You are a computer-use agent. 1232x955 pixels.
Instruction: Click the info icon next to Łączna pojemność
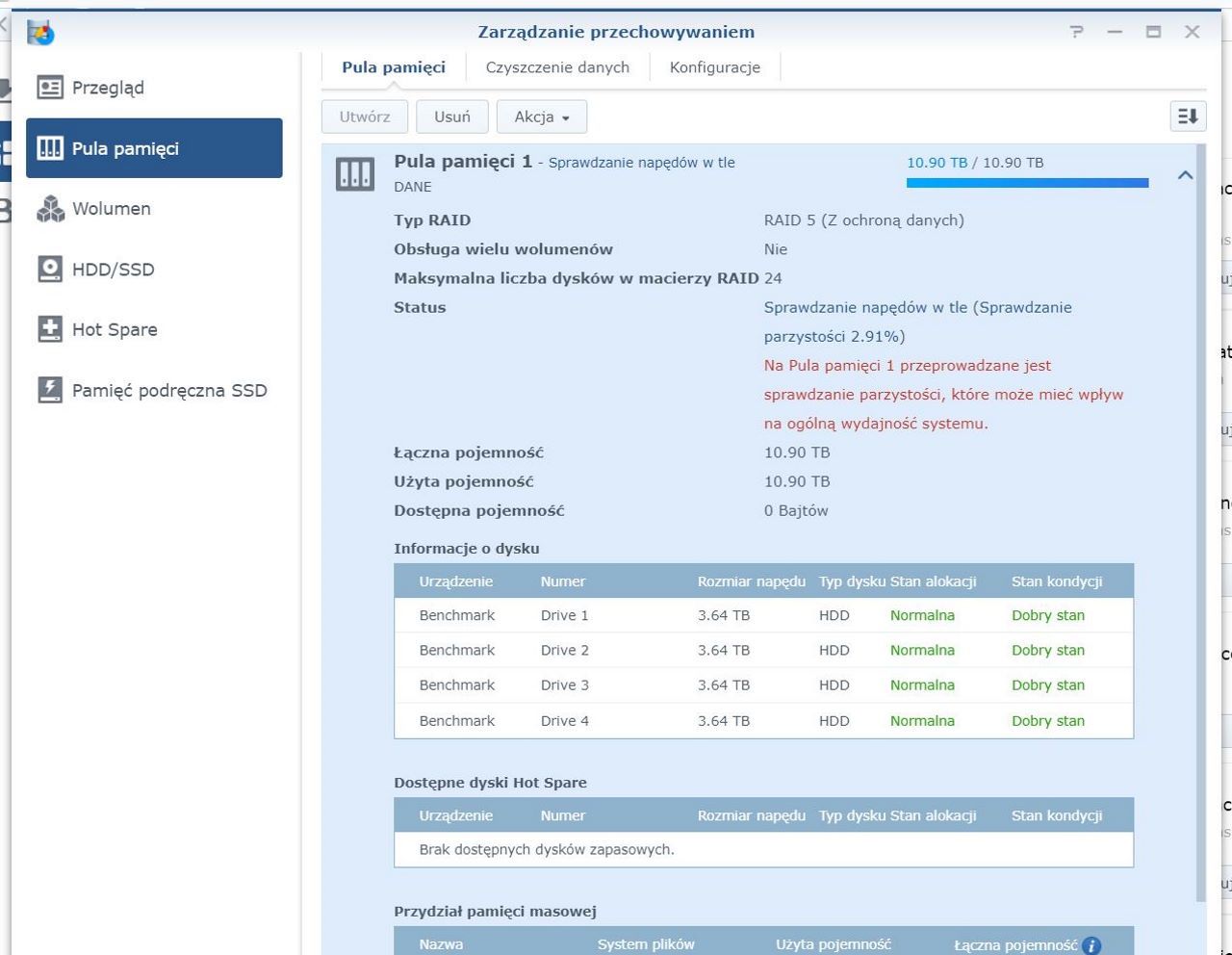pyautogui.click(x=1091, y=945)
